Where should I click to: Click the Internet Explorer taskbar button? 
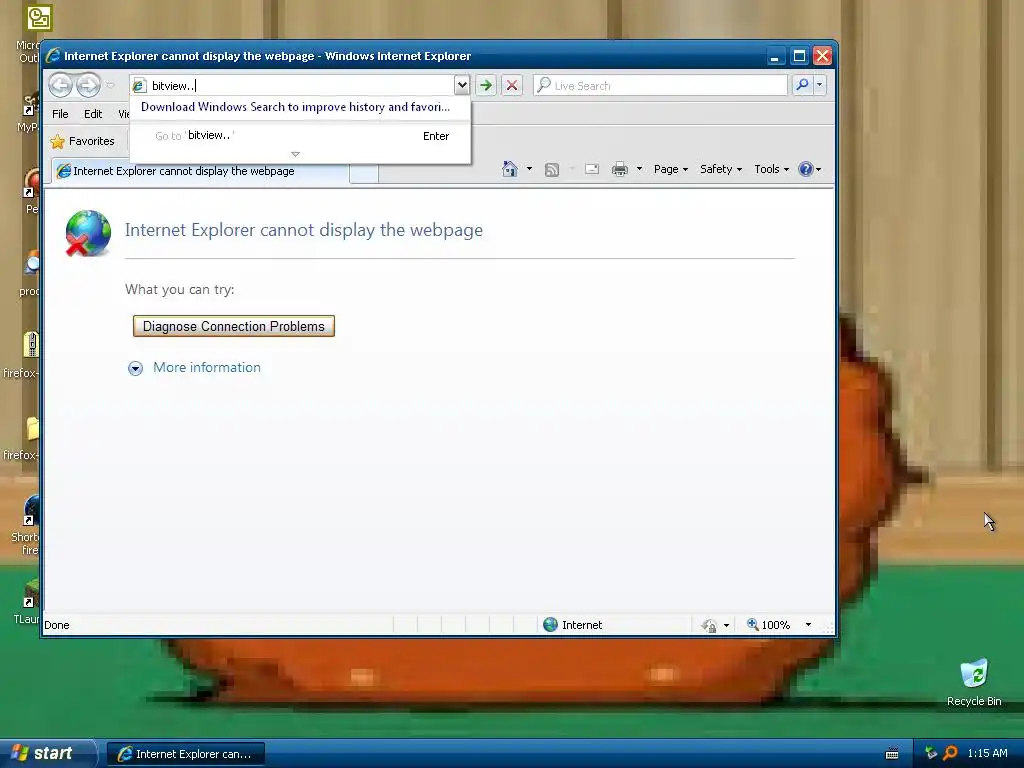tap(185, 754)
